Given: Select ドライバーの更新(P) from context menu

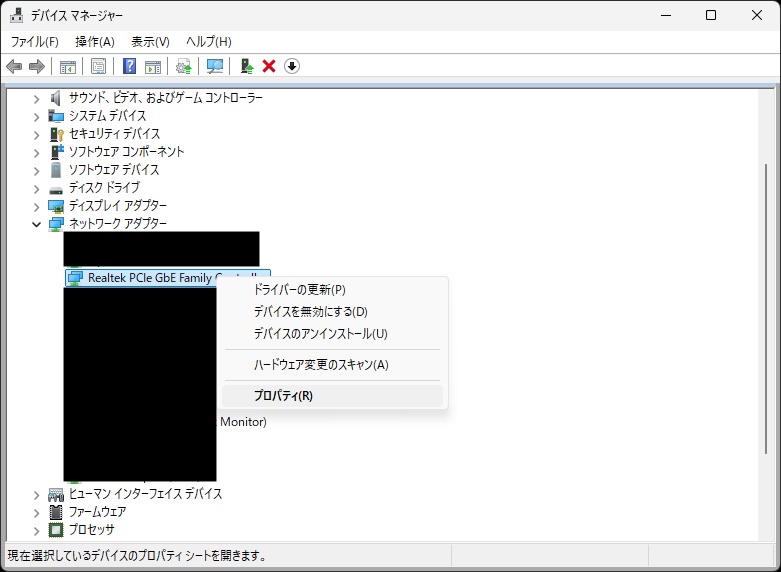Looking at the screenshot, I should coord(299,290).
